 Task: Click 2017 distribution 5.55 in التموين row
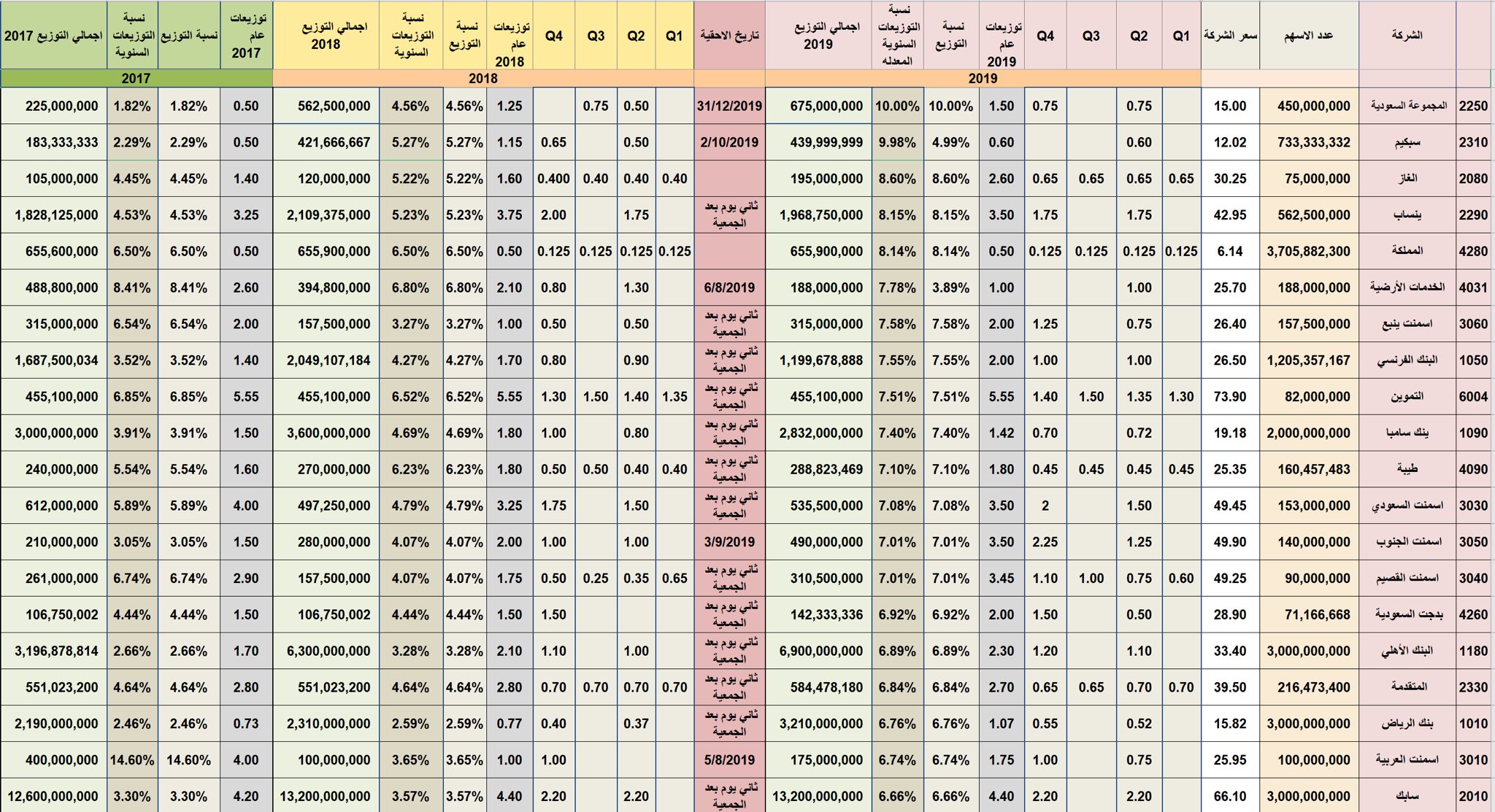point(246,397)
